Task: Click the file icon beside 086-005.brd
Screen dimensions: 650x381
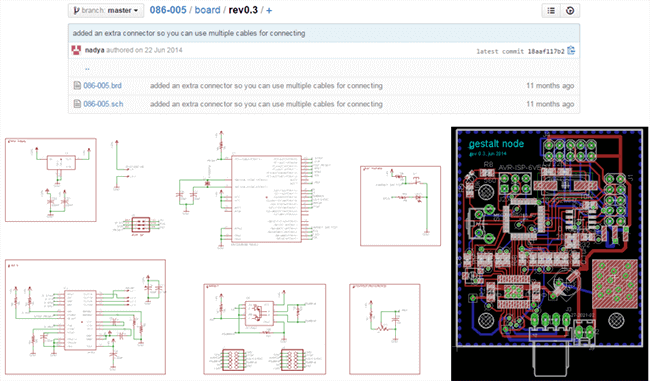Action: pos(77,85)
